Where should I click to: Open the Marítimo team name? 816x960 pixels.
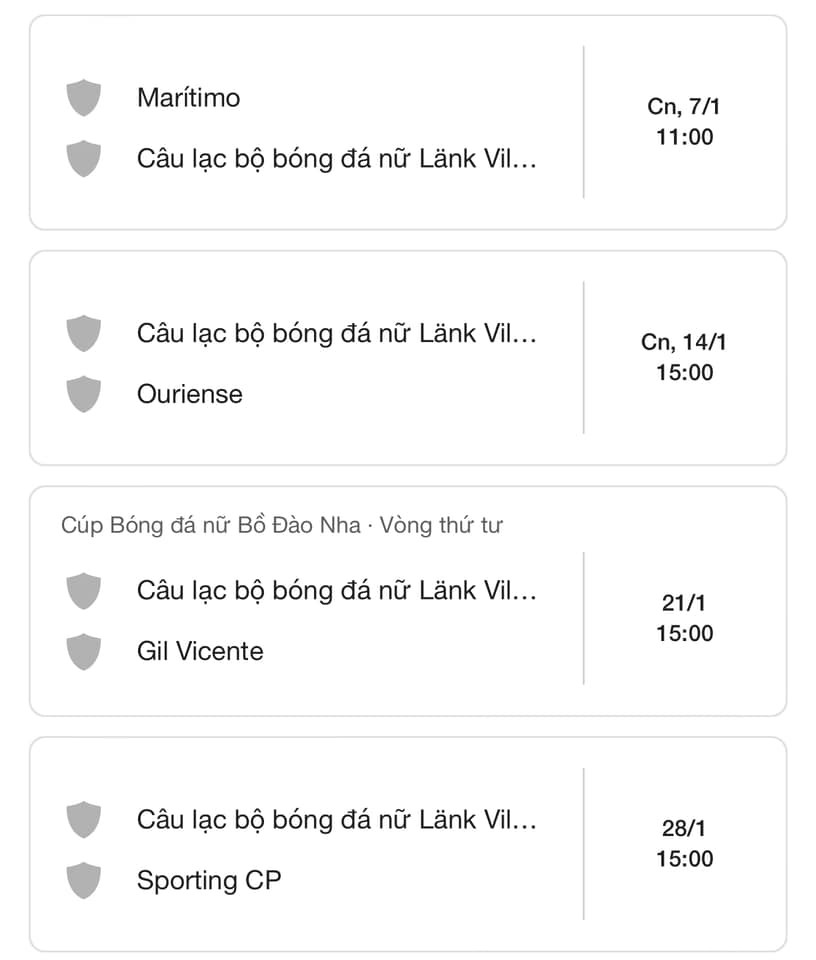tap(189, 98)
